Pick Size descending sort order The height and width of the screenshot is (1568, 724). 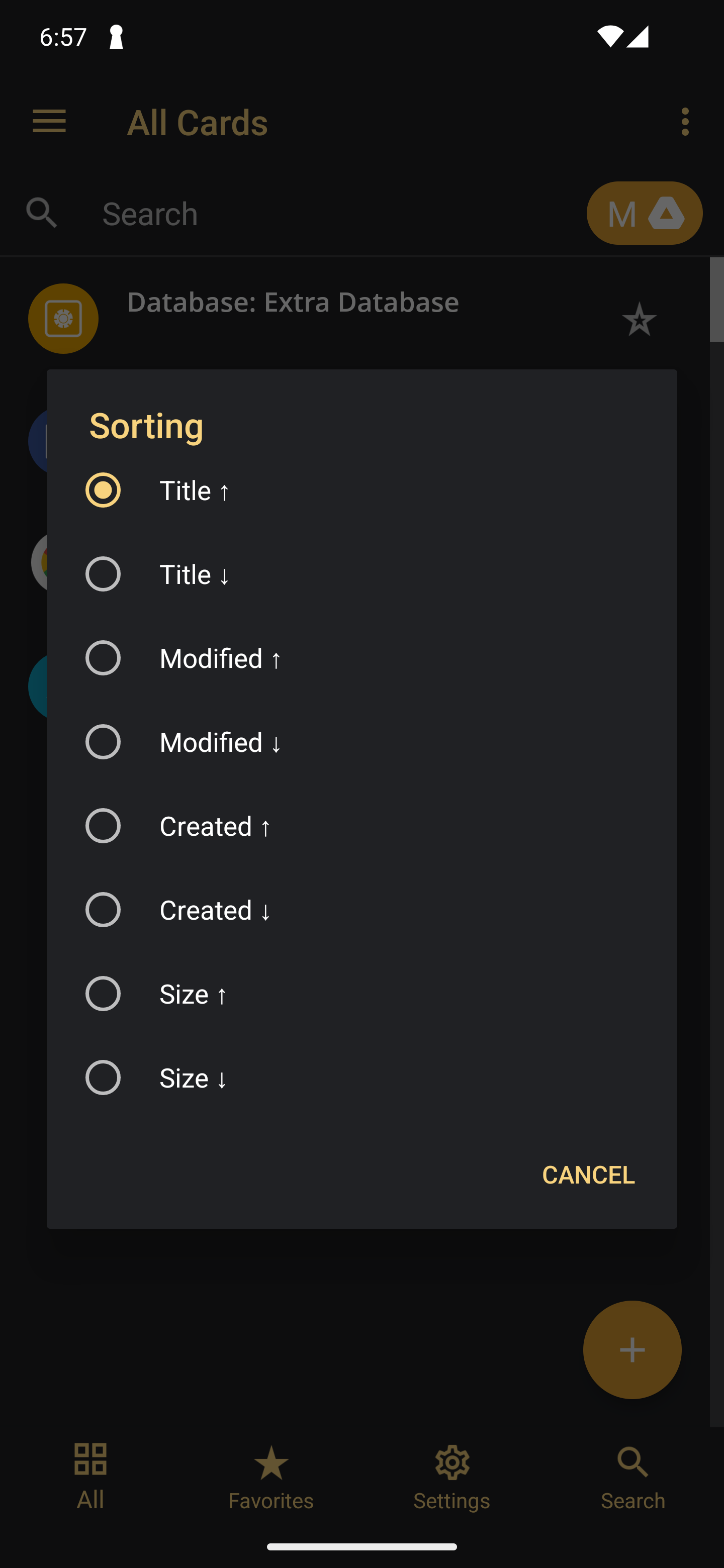361,1077
